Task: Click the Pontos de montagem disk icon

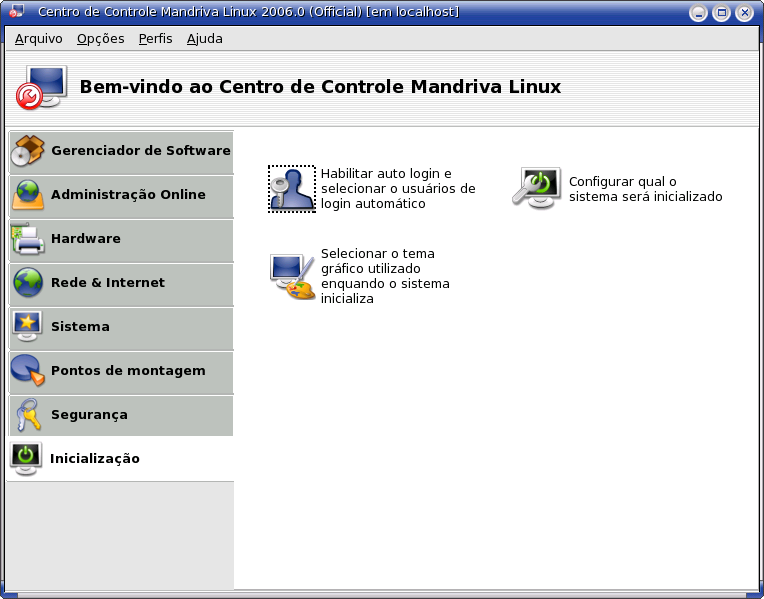Action: [x=28, y=370]
